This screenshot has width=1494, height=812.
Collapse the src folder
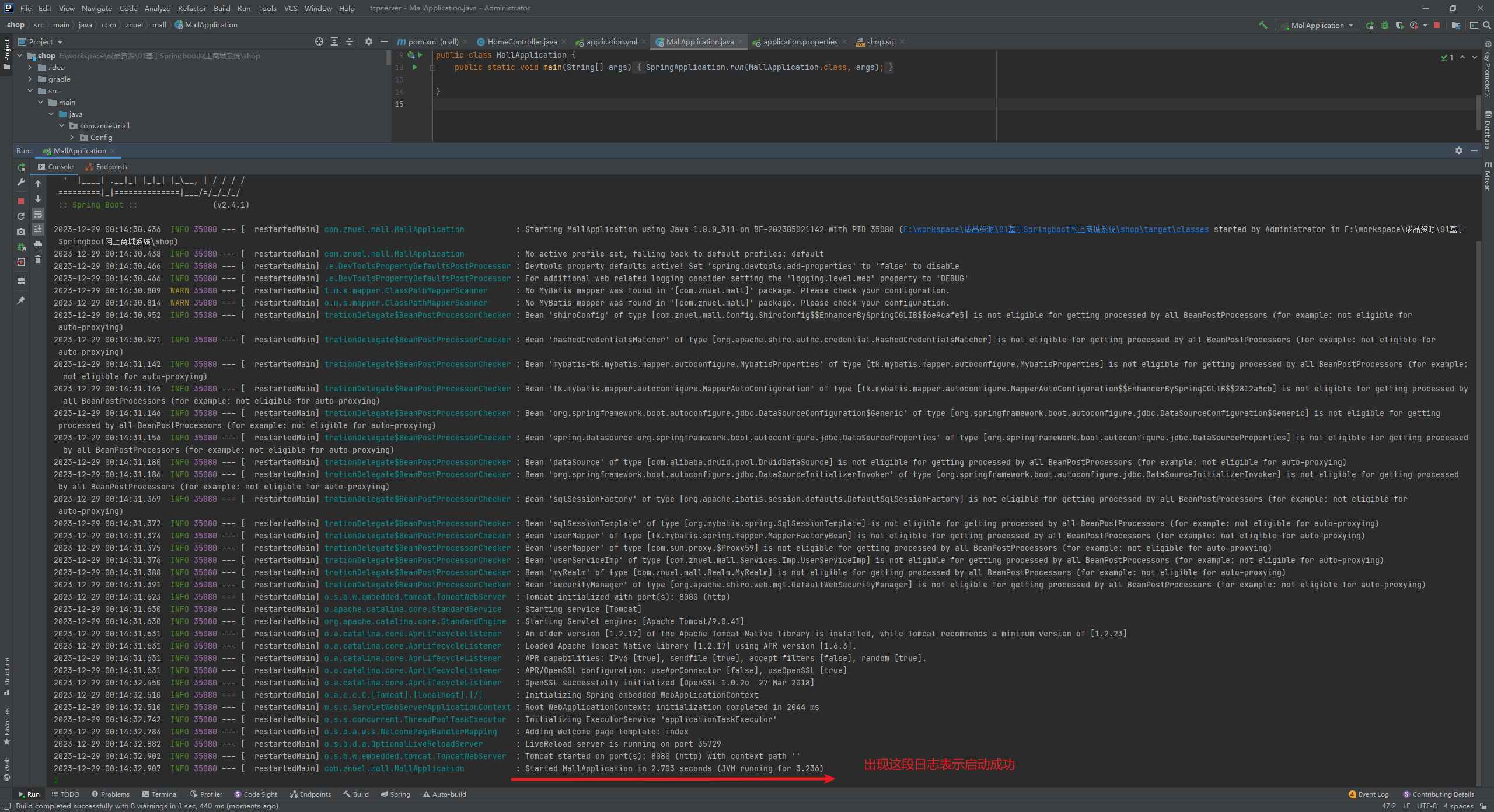pyautogui.click(x=30, y=91)
